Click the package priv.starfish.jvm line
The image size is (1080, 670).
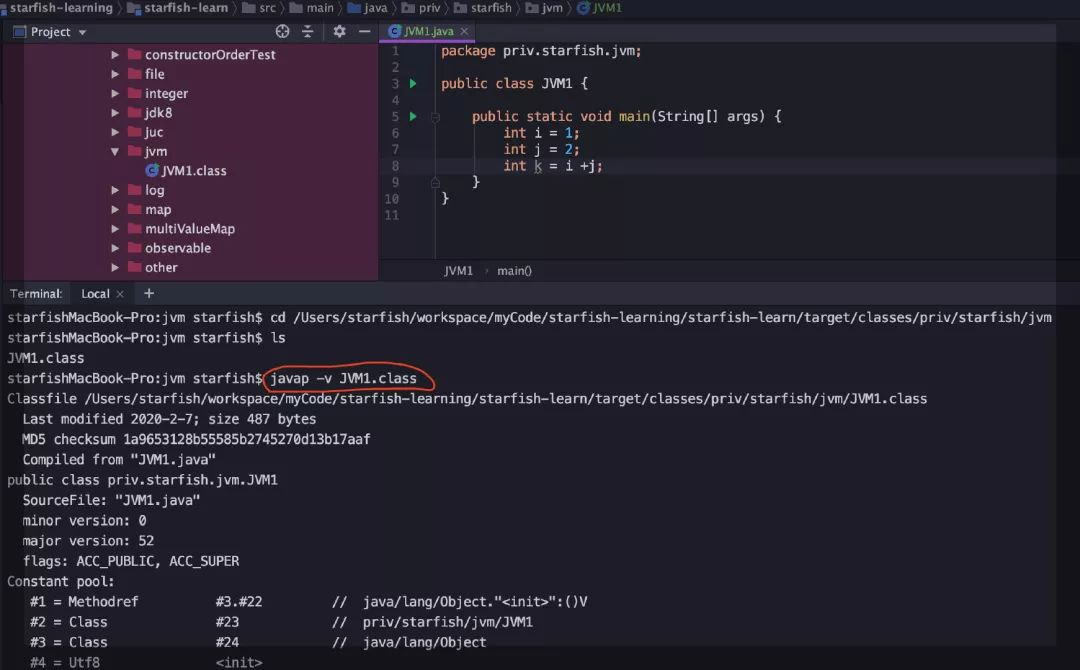point(541,51)
